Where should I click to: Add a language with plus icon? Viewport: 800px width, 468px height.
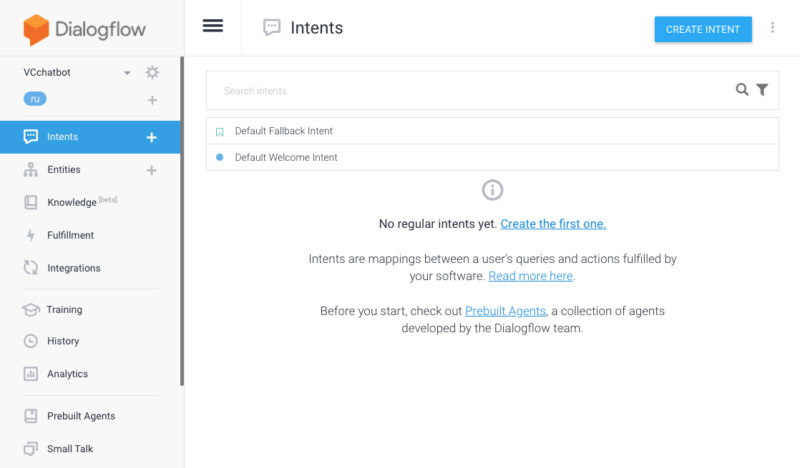[x=152, y=100]
